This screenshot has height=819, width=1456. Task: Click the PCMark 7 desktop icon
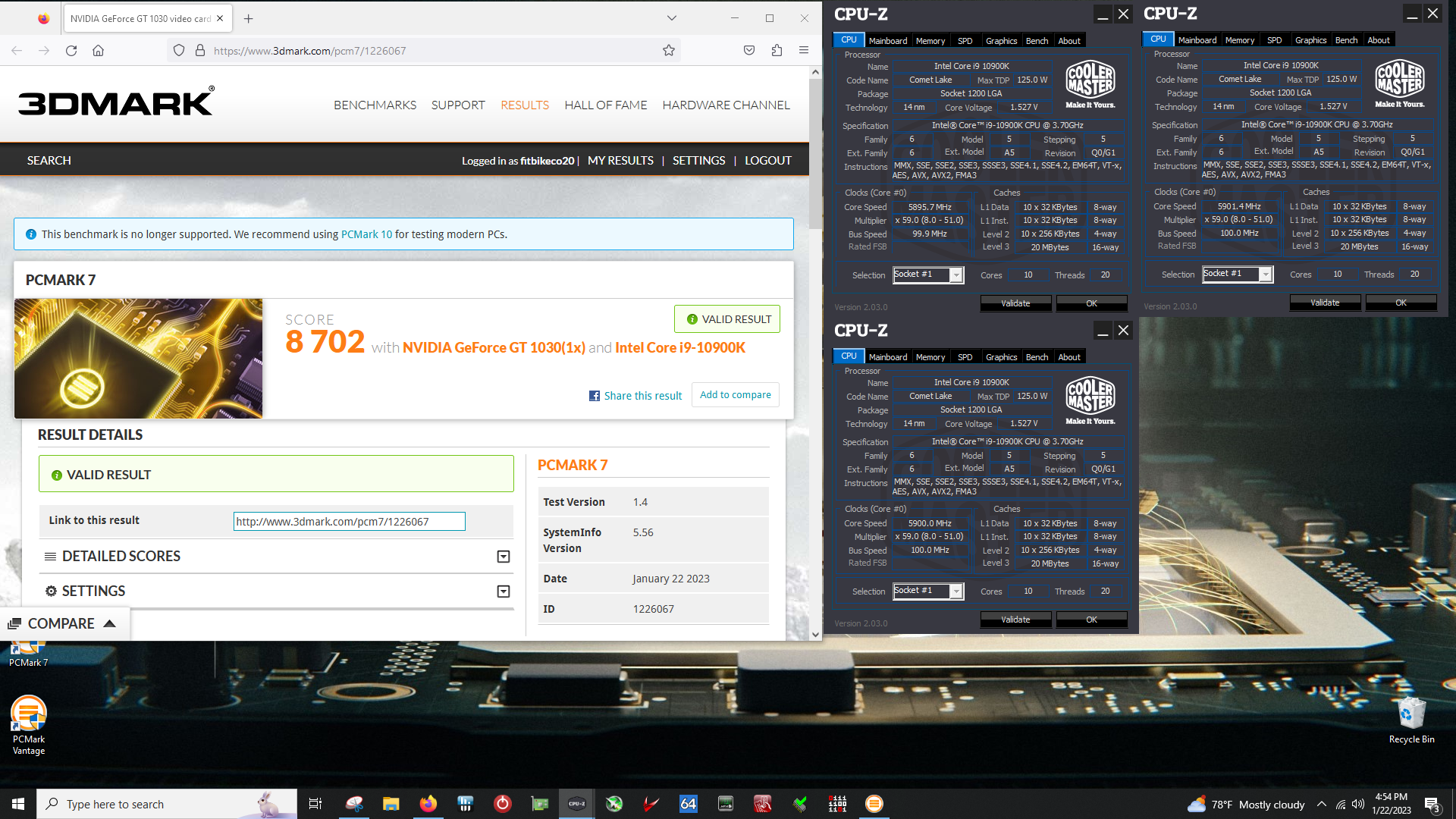coord(28,654)
